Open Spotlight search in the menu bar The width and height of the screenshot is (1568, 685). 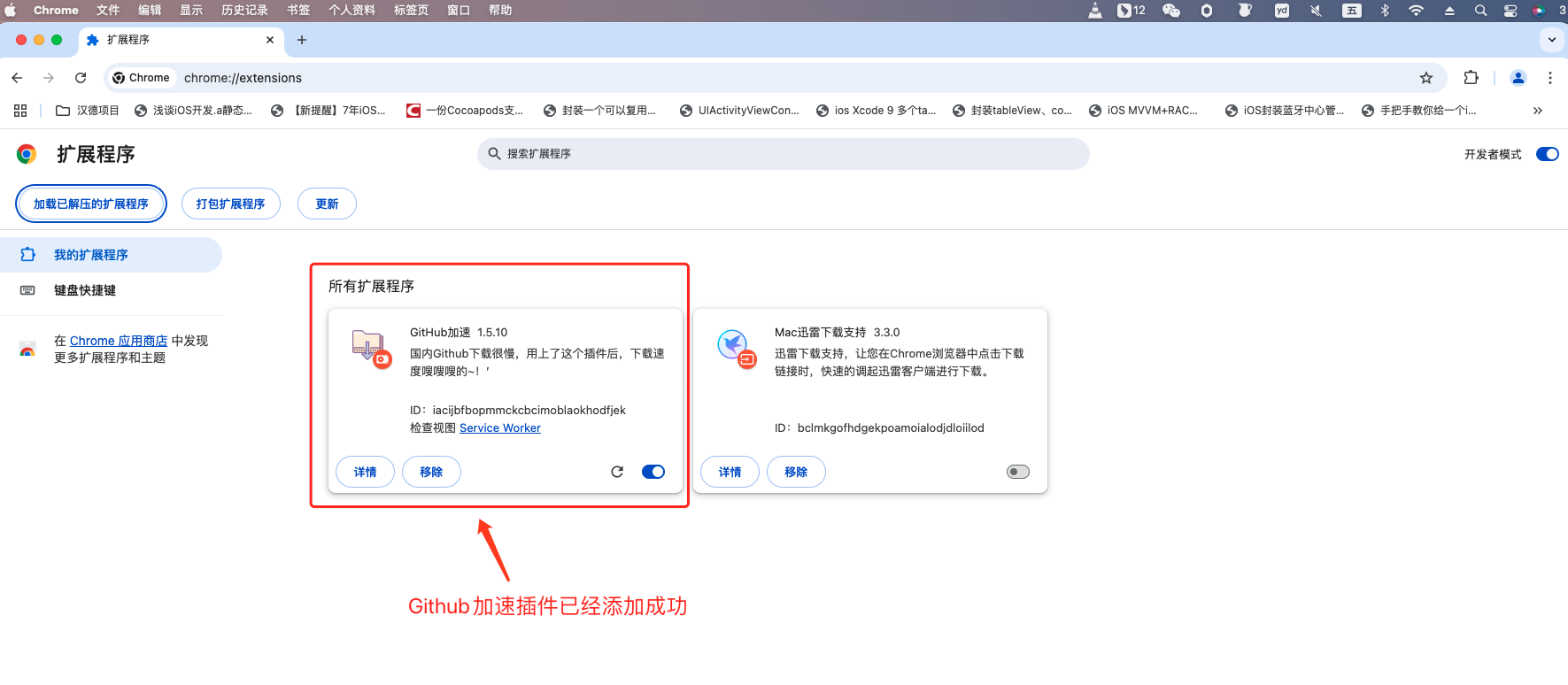pos(1480,11)
